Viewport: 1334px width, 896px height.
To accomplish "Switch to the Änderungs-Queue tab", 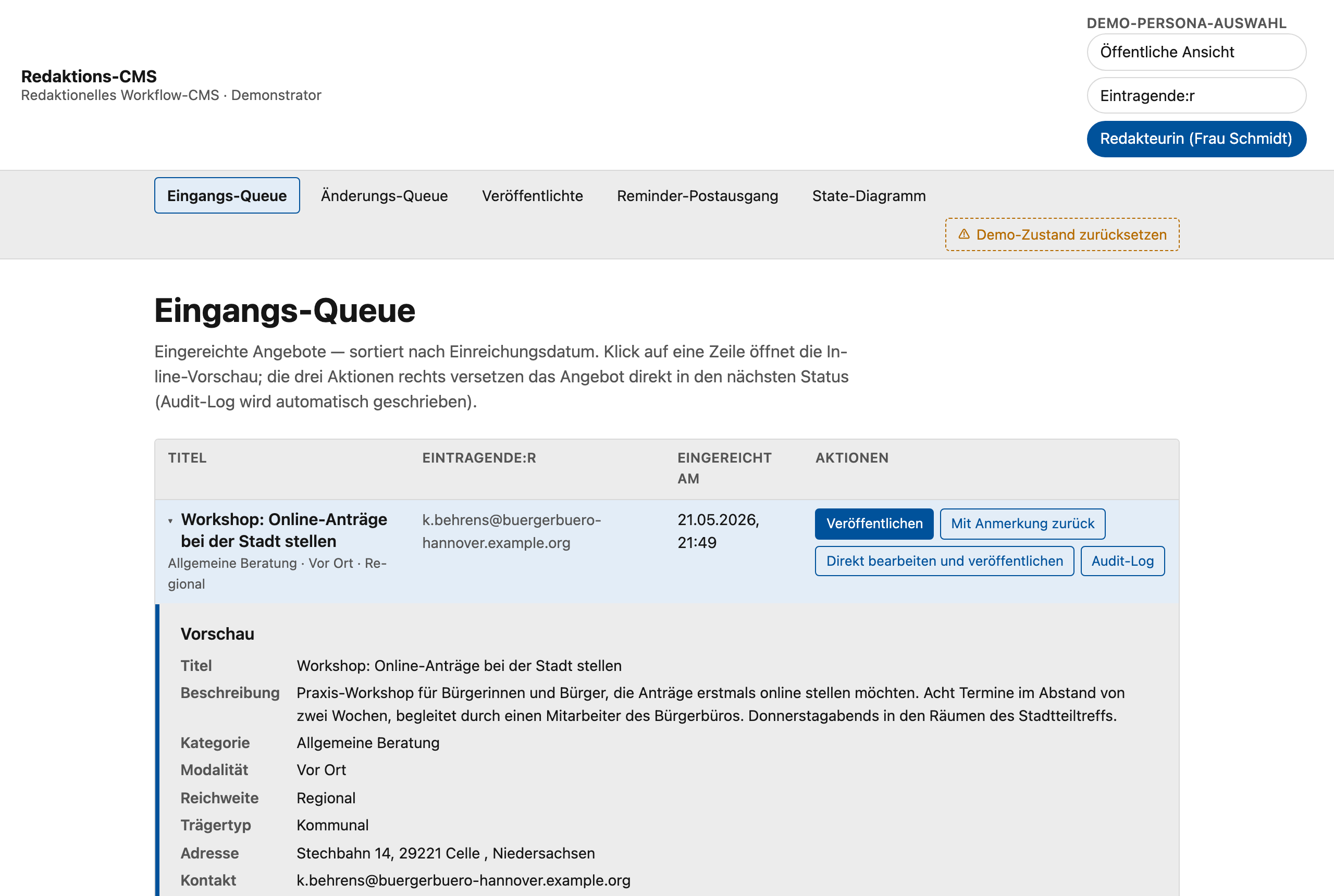I will tap(384, 195).
